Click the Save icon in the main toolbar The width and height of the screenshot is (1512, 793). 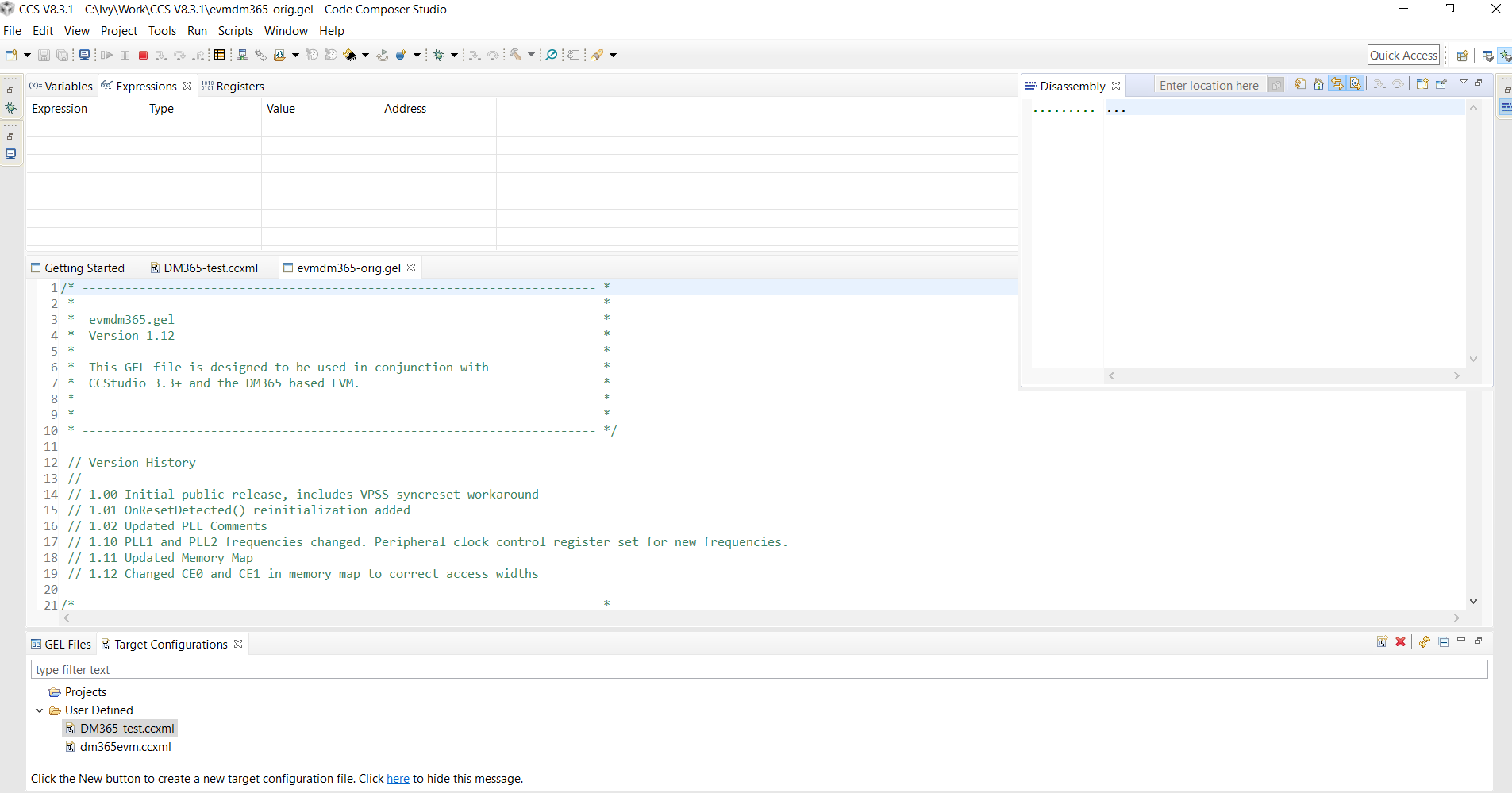click(x=44, y=55)
